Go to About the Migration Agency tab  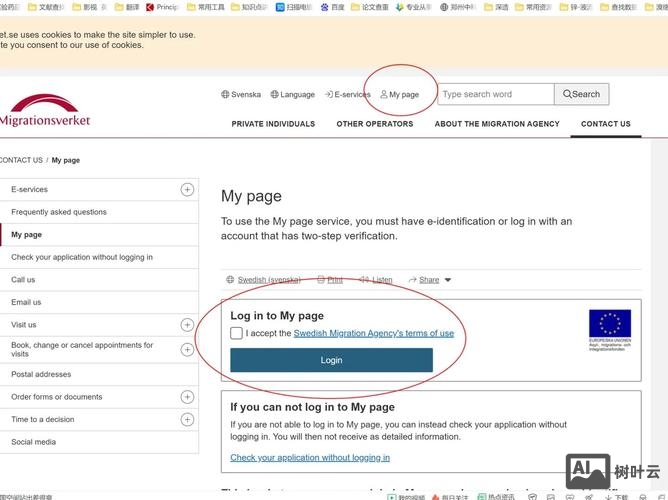point(497,124)
